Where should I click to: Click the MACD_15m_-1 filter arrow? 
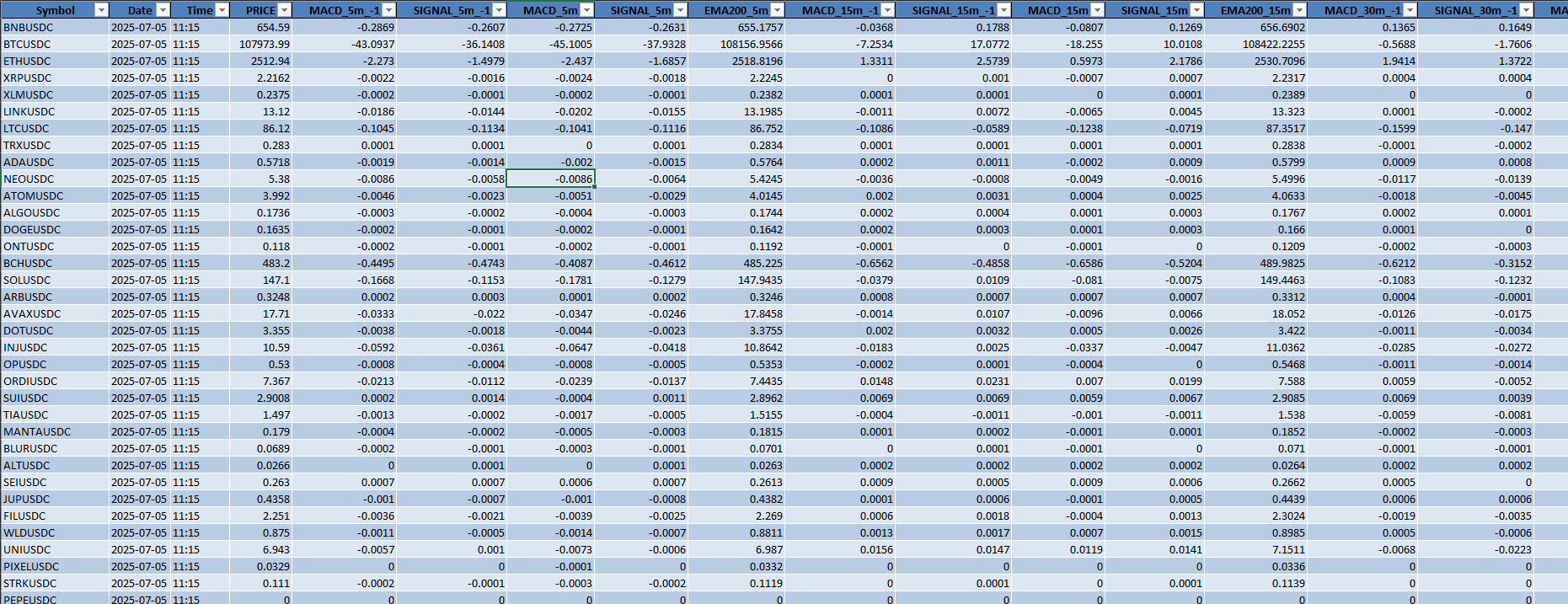[x=887, y=10]
